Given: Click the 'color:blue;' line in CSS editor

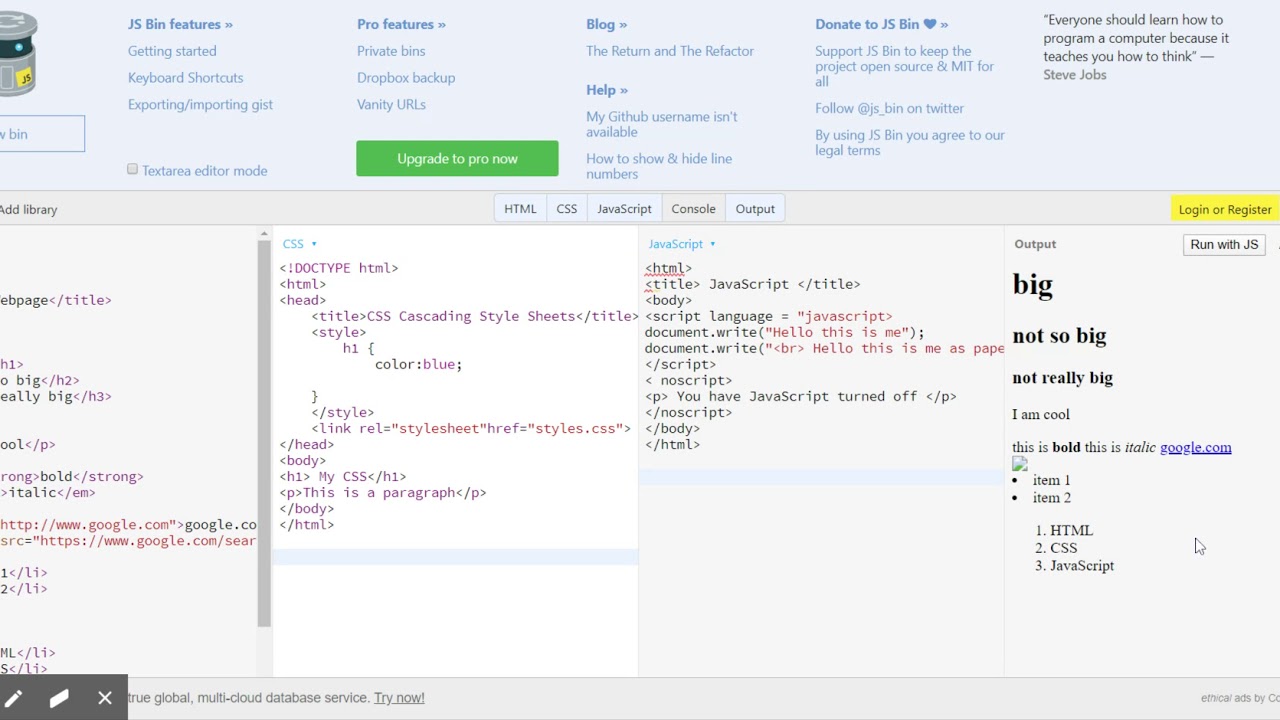Looking at the screenshot, I should 418,364.
